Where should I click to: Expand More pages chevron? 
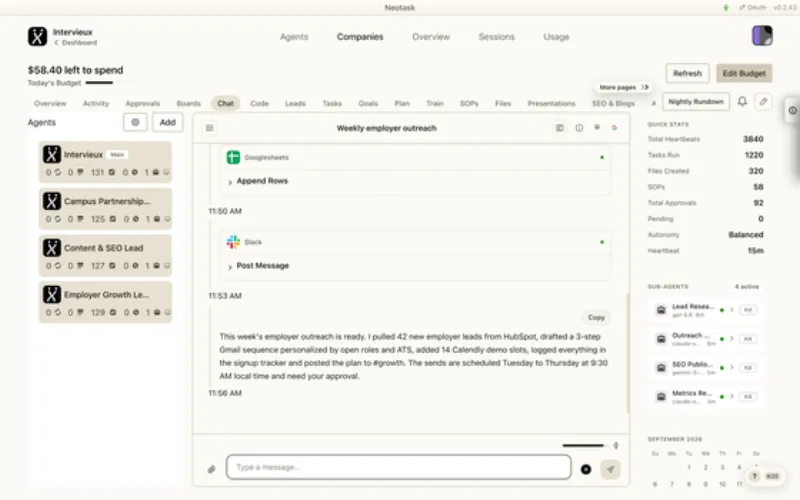[645, 87]
